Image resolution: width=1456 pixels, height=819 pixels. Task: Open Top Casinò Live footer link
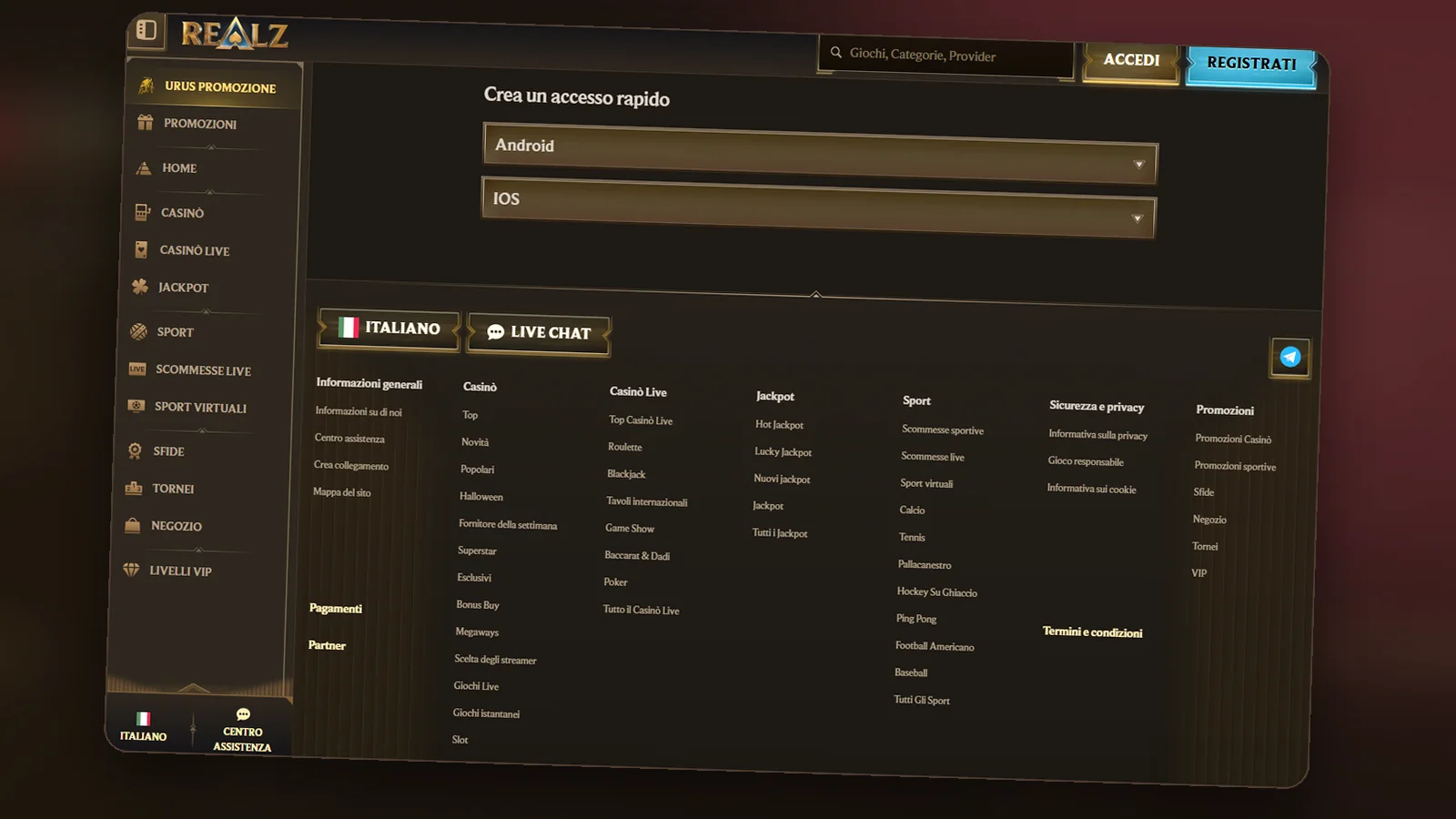[641, 420]
